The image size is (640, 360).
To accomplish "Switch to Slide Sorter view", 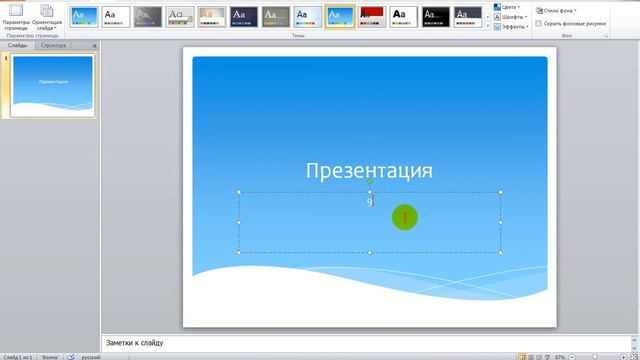I will (x=531, y=357).
